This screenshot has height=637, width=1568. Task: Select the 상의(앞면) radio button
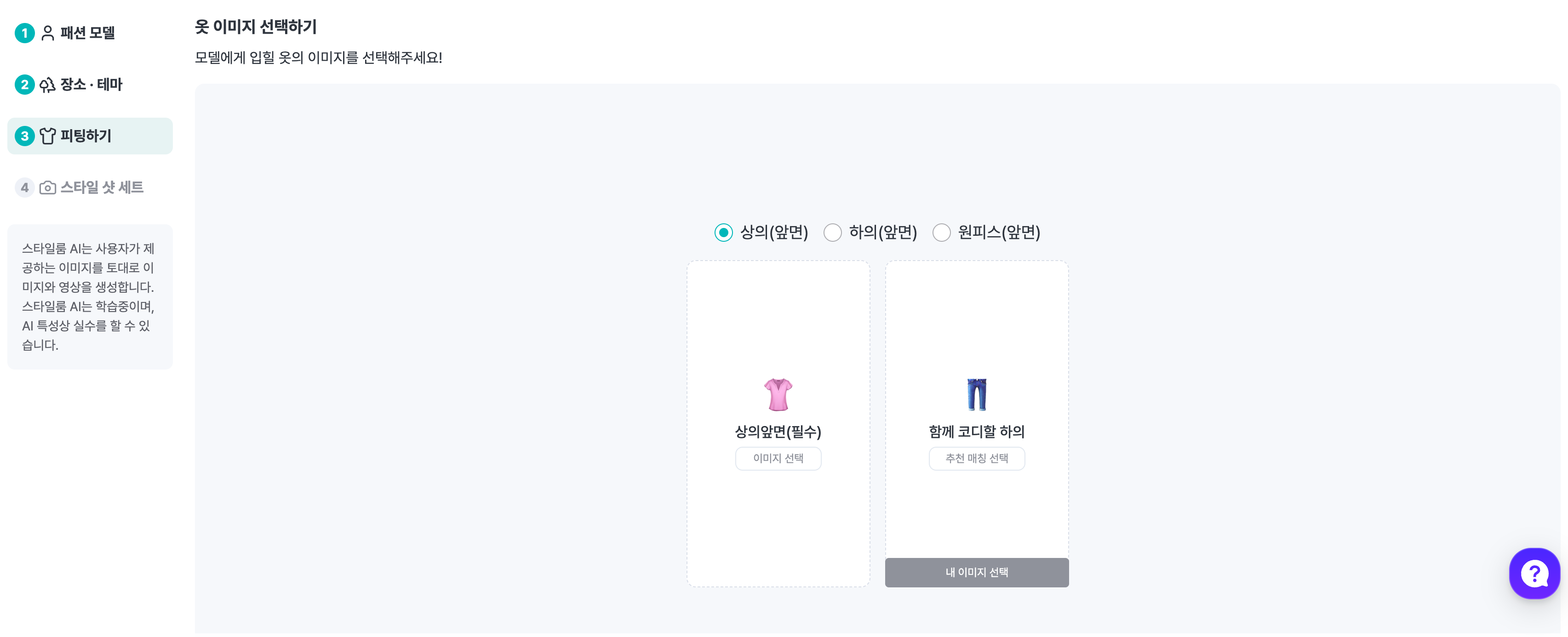(723, 233)
